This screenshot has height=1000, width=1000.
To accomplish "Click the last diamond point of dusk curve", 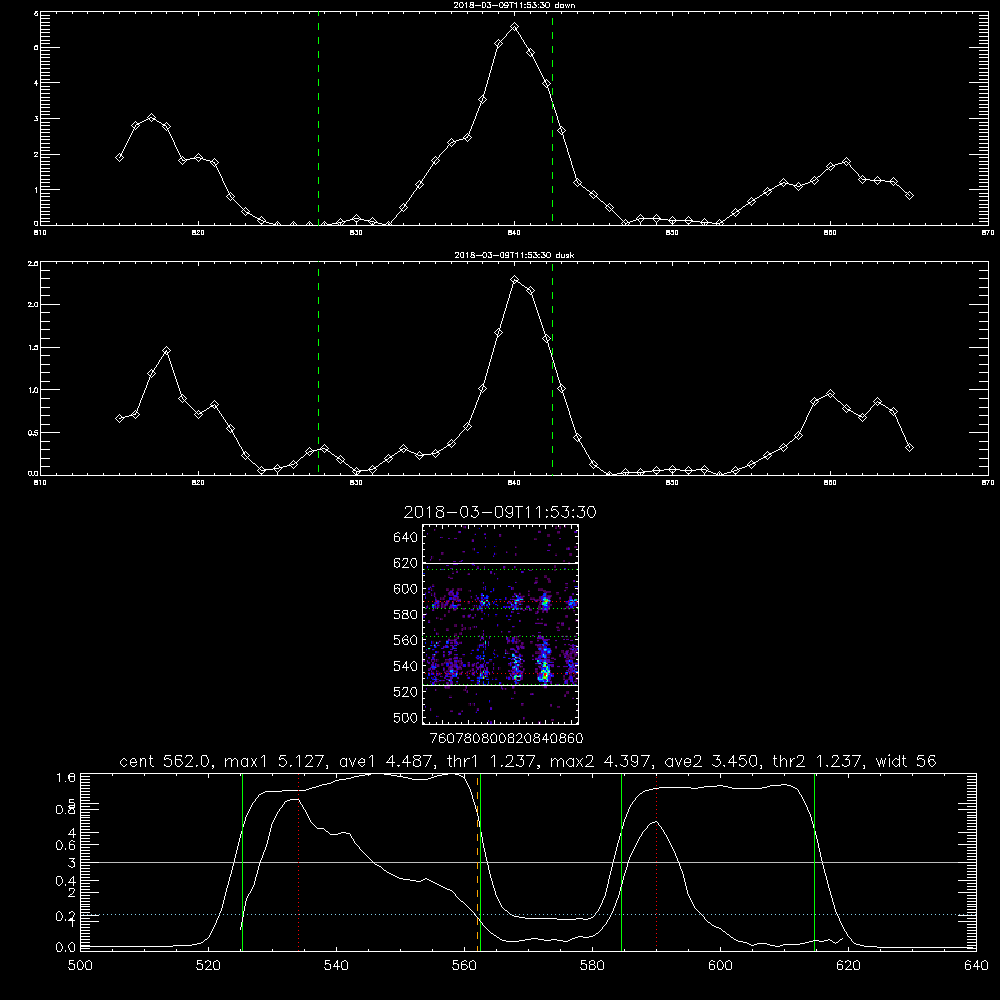I will pyautogui.click(x=909, y=448).
